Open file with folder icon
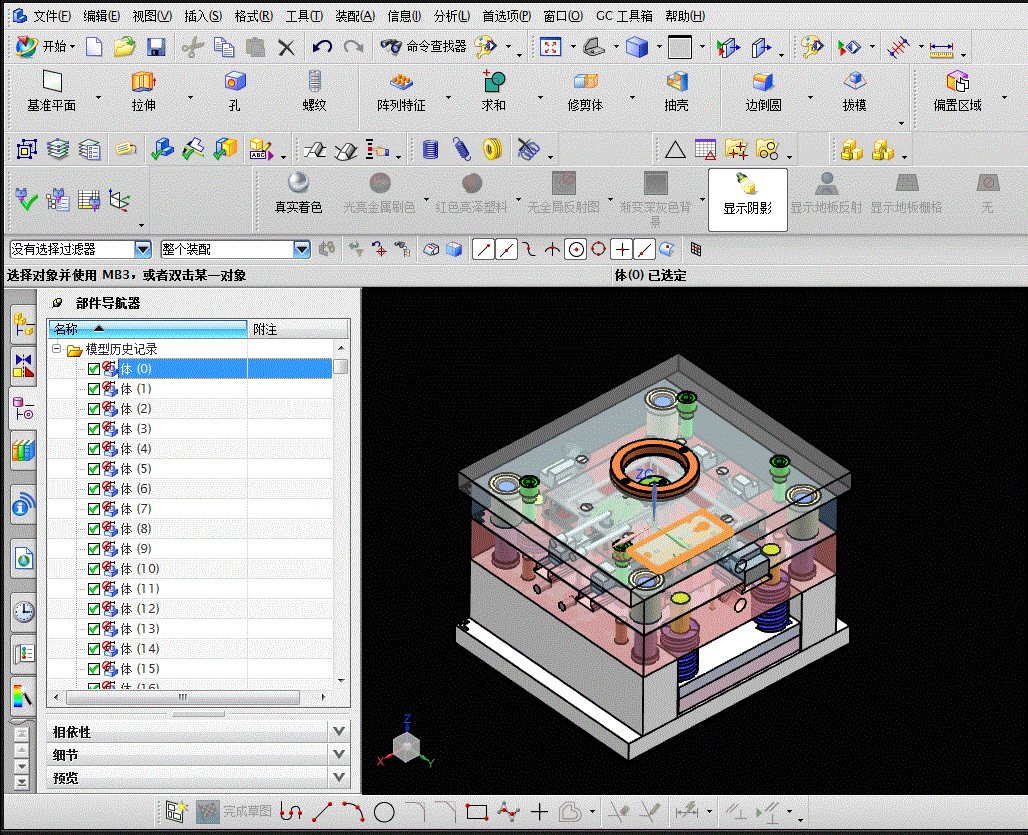 pyautogui.click(x=125, y=47)
